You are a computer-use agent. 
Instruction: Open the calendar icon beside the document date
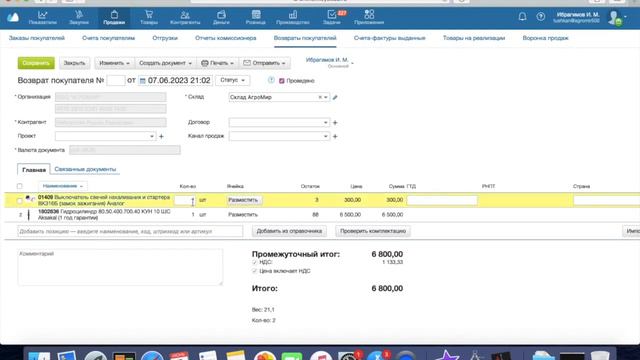142,81
